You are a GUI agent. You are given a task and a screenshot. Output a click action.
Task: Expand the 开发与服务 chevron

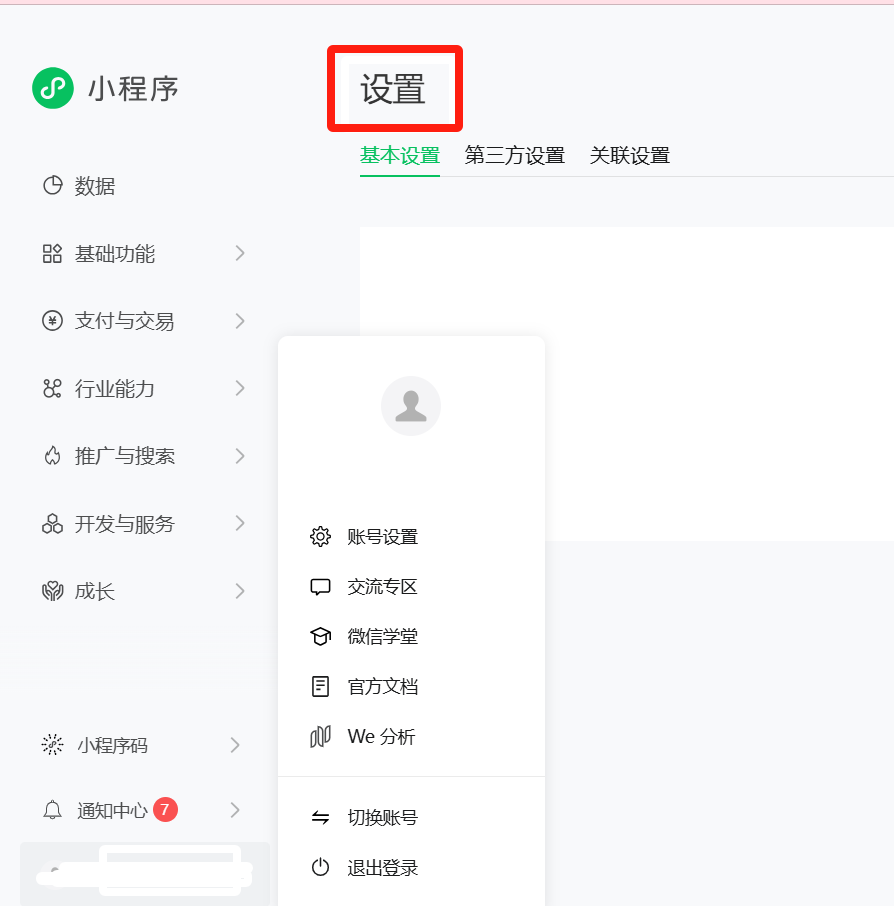point(240,523)
